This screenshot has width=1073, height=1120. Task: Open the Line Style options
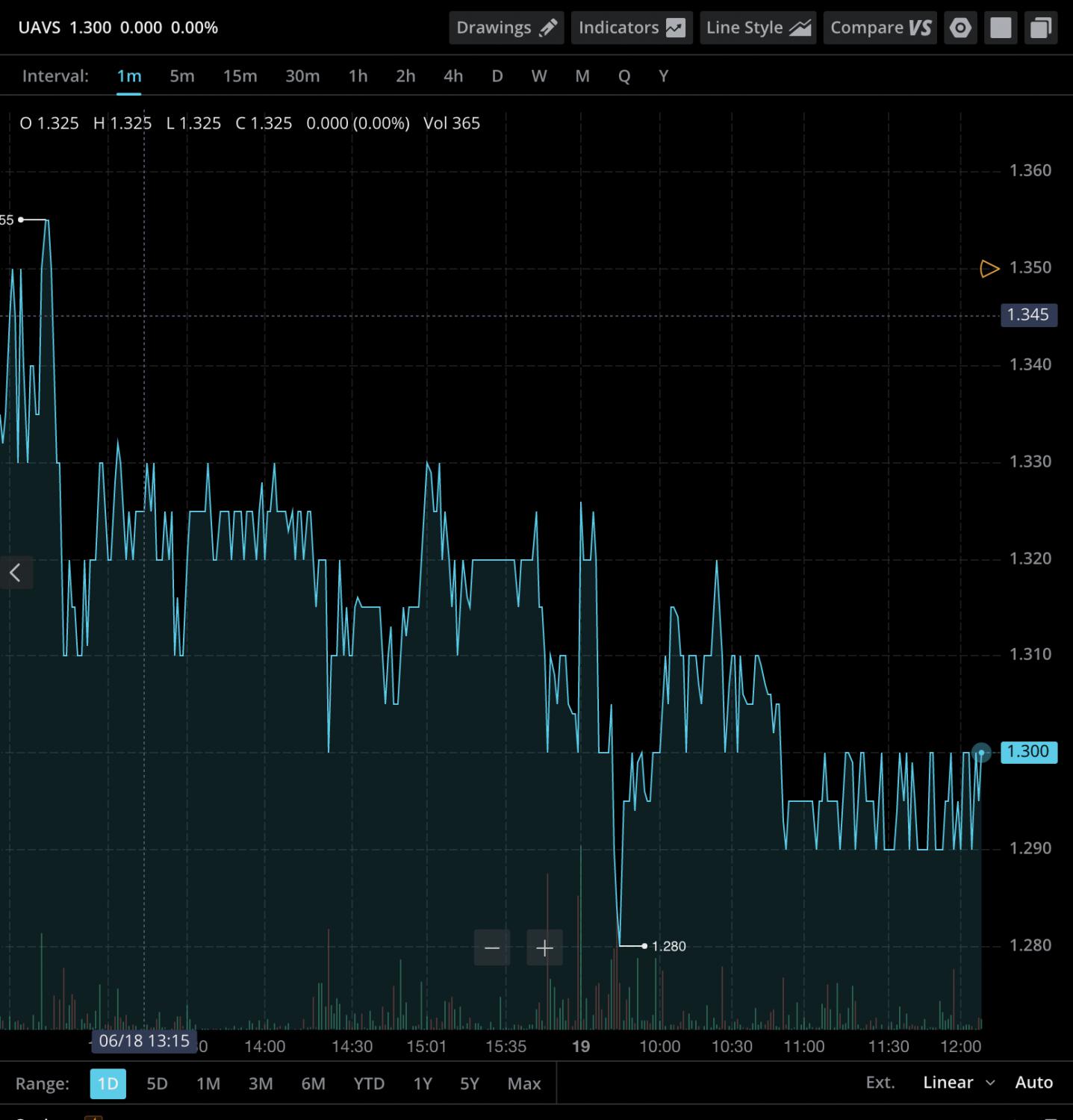pos(758,28)
